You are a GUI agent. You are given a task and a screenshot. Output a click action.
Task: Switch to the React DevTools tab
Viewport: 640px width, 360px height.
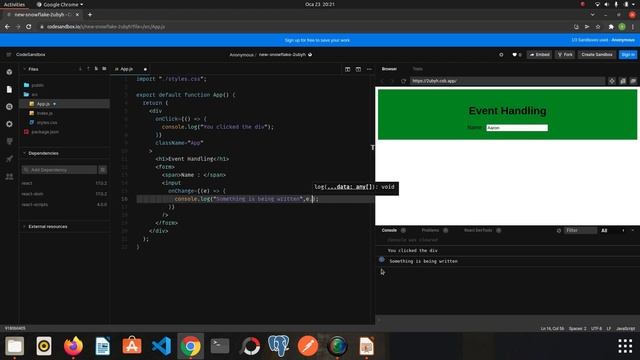coord(478,231)
